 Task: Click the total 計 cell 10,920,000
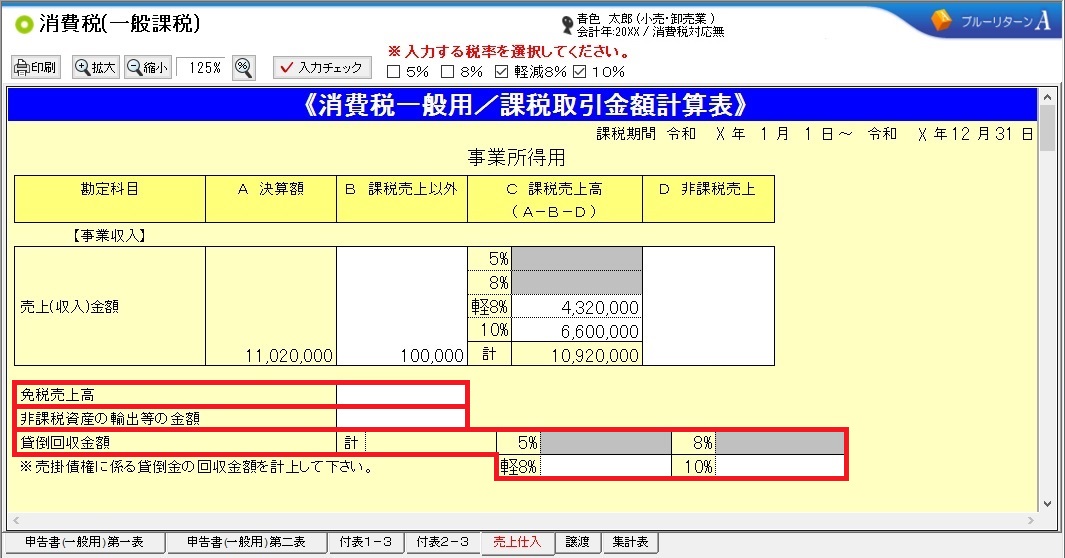click(x=577, y=354)
